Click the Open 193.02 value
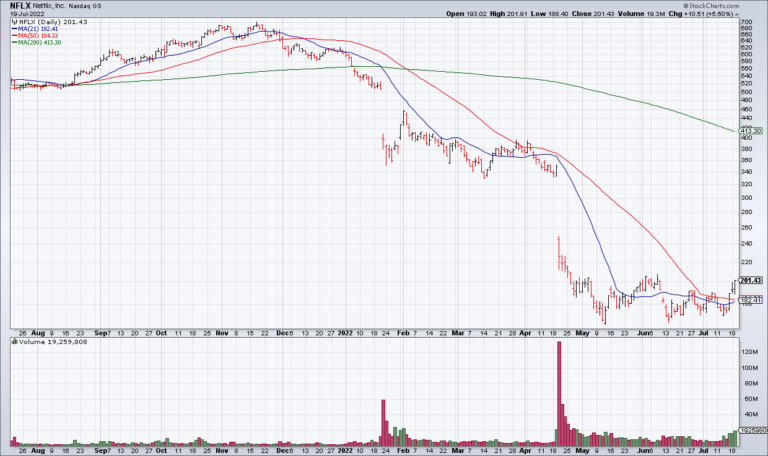 pos(466,14)
